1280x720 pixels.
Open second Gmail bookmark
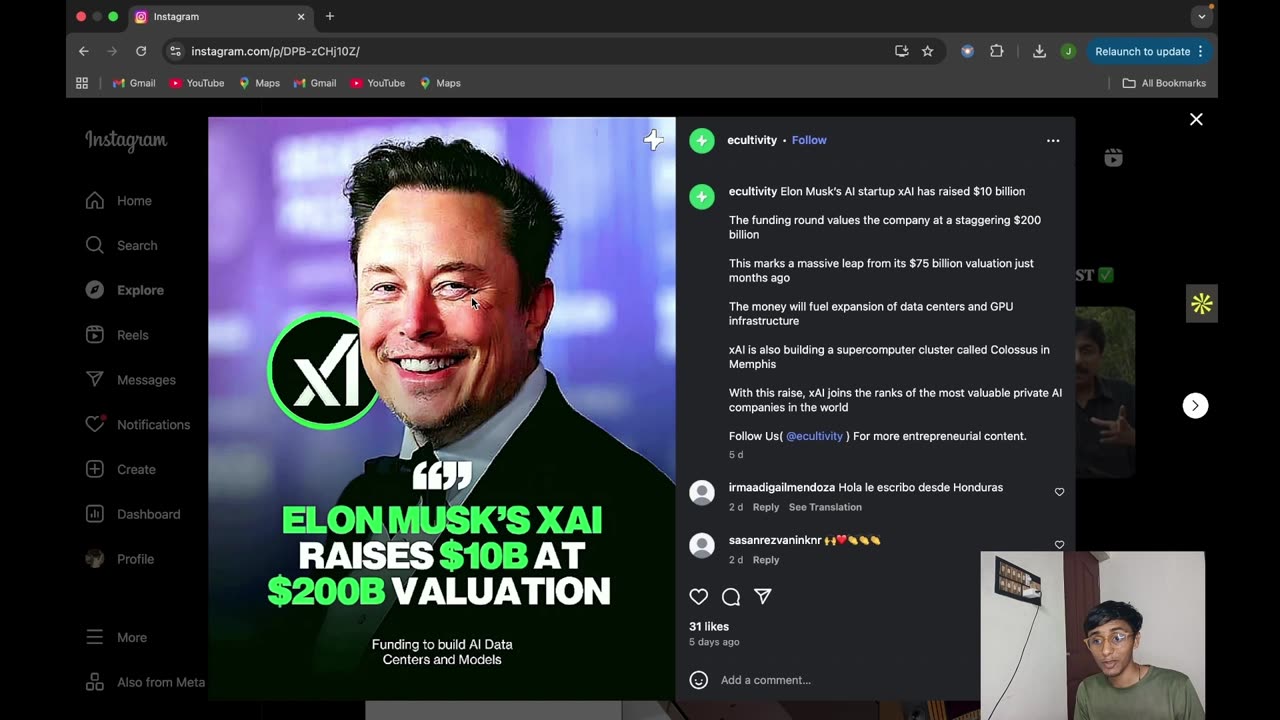(x=314, y=83)
